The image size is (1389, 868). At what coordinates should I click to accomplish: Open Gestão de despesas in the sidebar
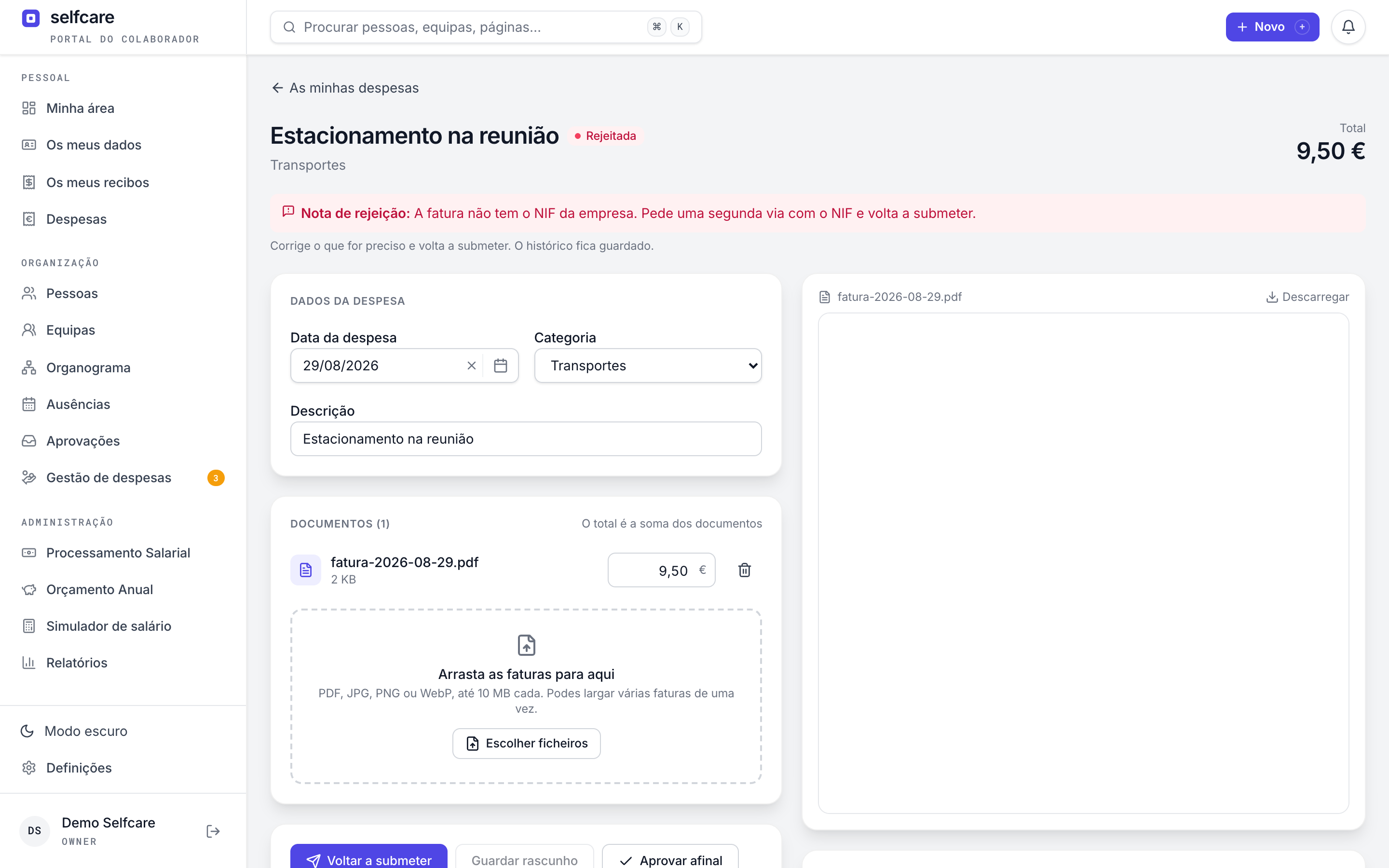pyautogui.click(x=123, y=477)
